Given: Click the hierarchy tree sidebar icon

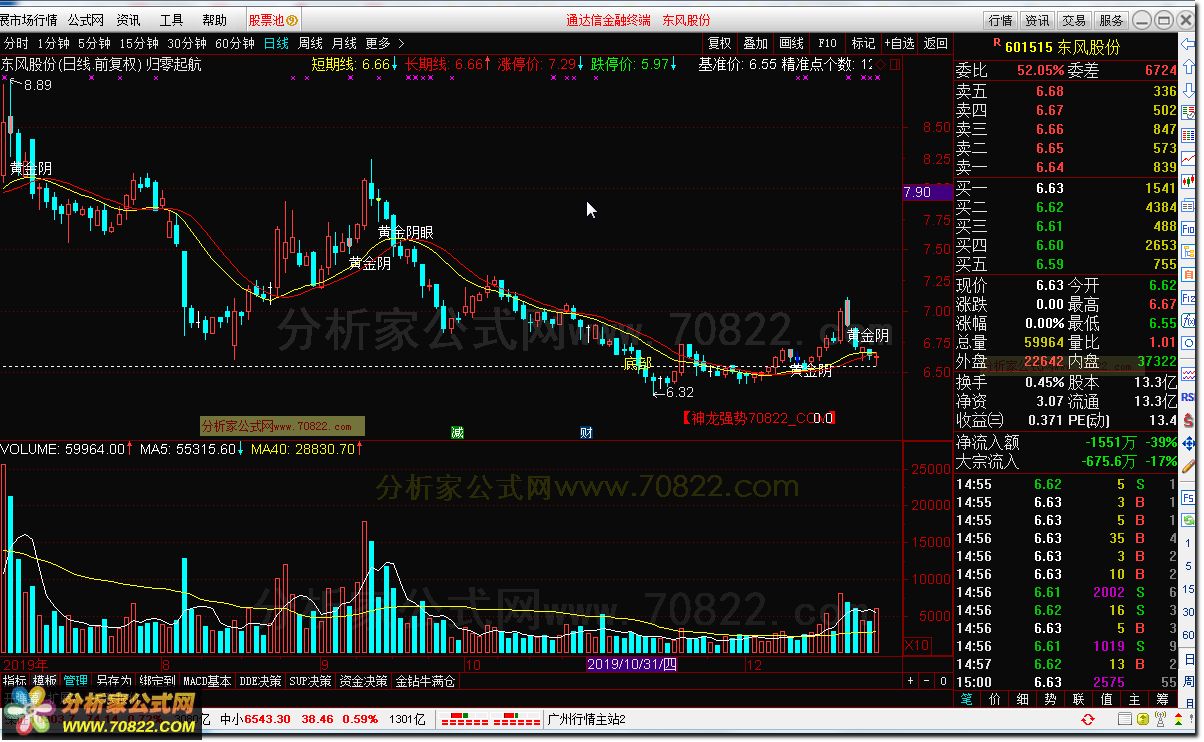Looking at the screenshot, I should click(1188, 252).
